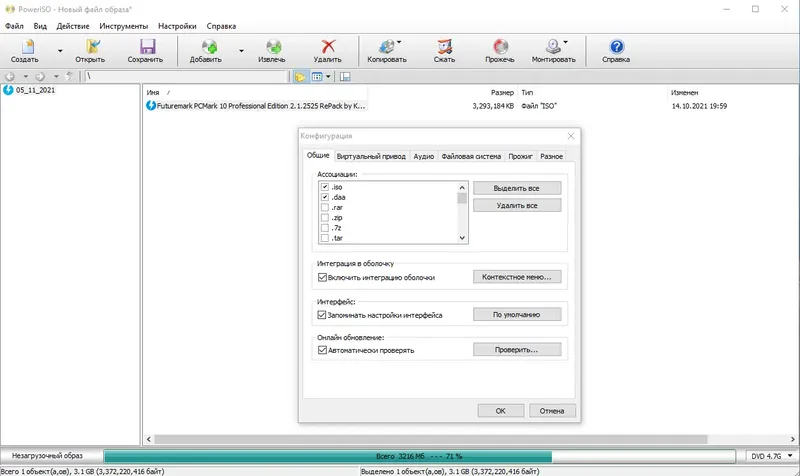Open the Незагрузочный образ boot type selector
800x476 pixels.
tap(47, 456)
